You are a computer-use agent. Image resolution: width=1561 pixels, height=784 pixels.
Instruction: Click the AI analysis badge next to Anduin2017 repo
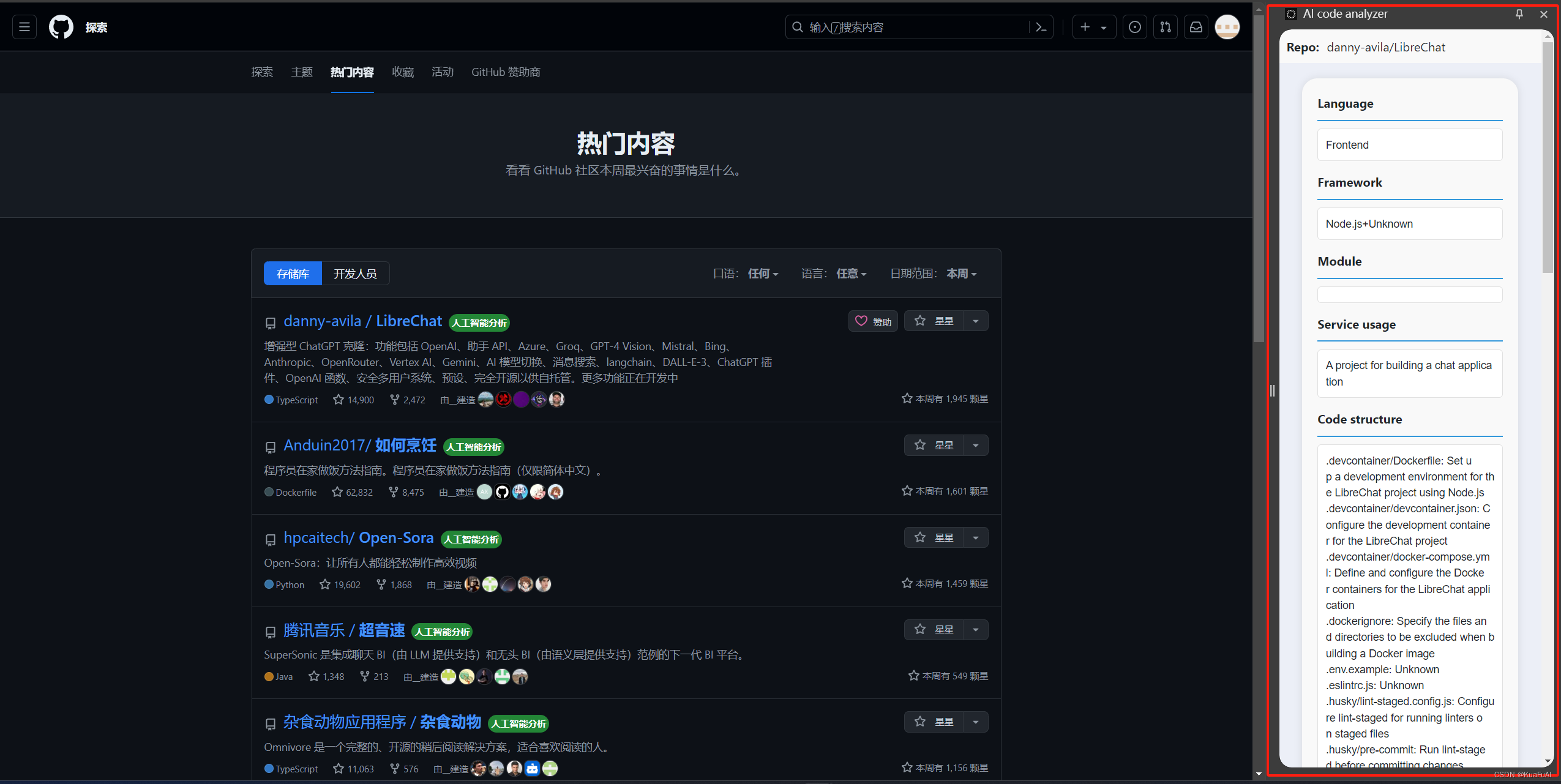(474, 447)
